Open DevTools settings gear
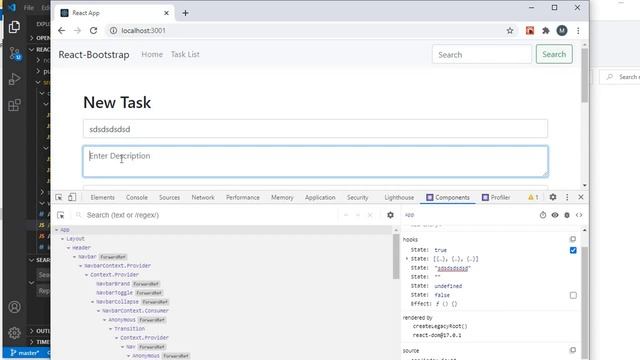 pos(553,197)
